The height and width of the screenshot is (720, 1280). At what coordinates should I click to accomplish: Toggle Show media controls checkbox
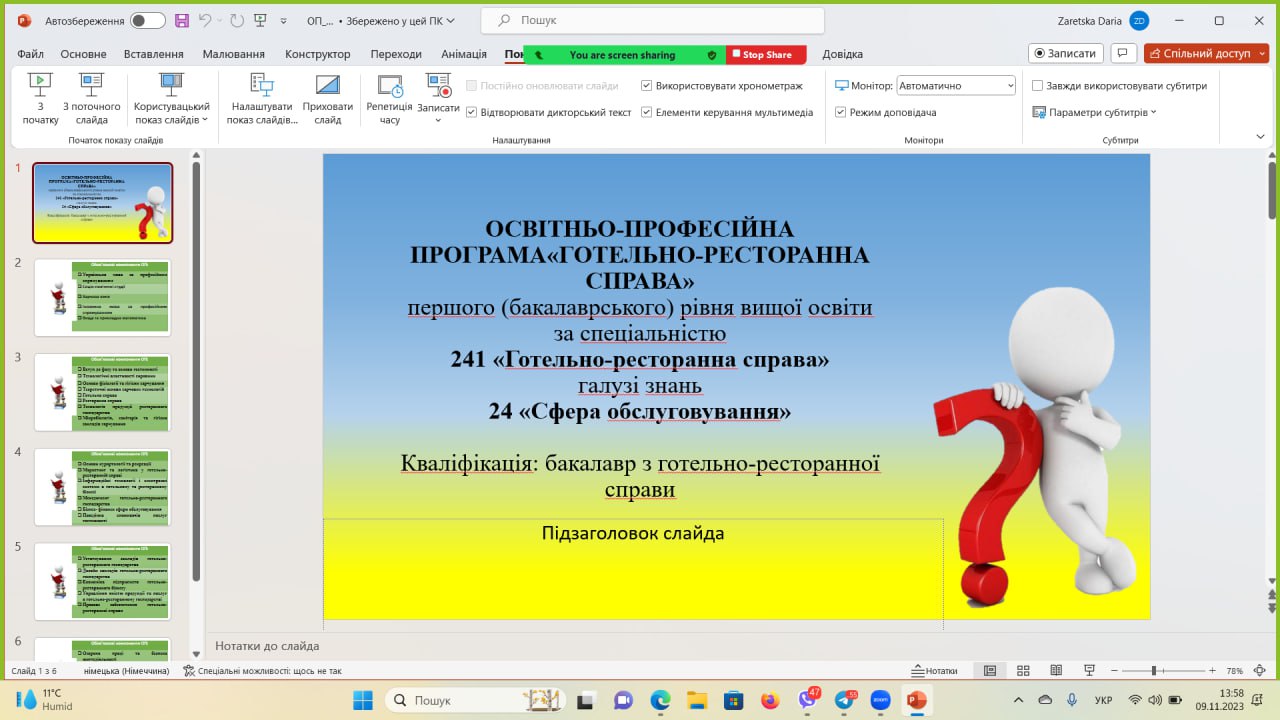pos(646,112)
